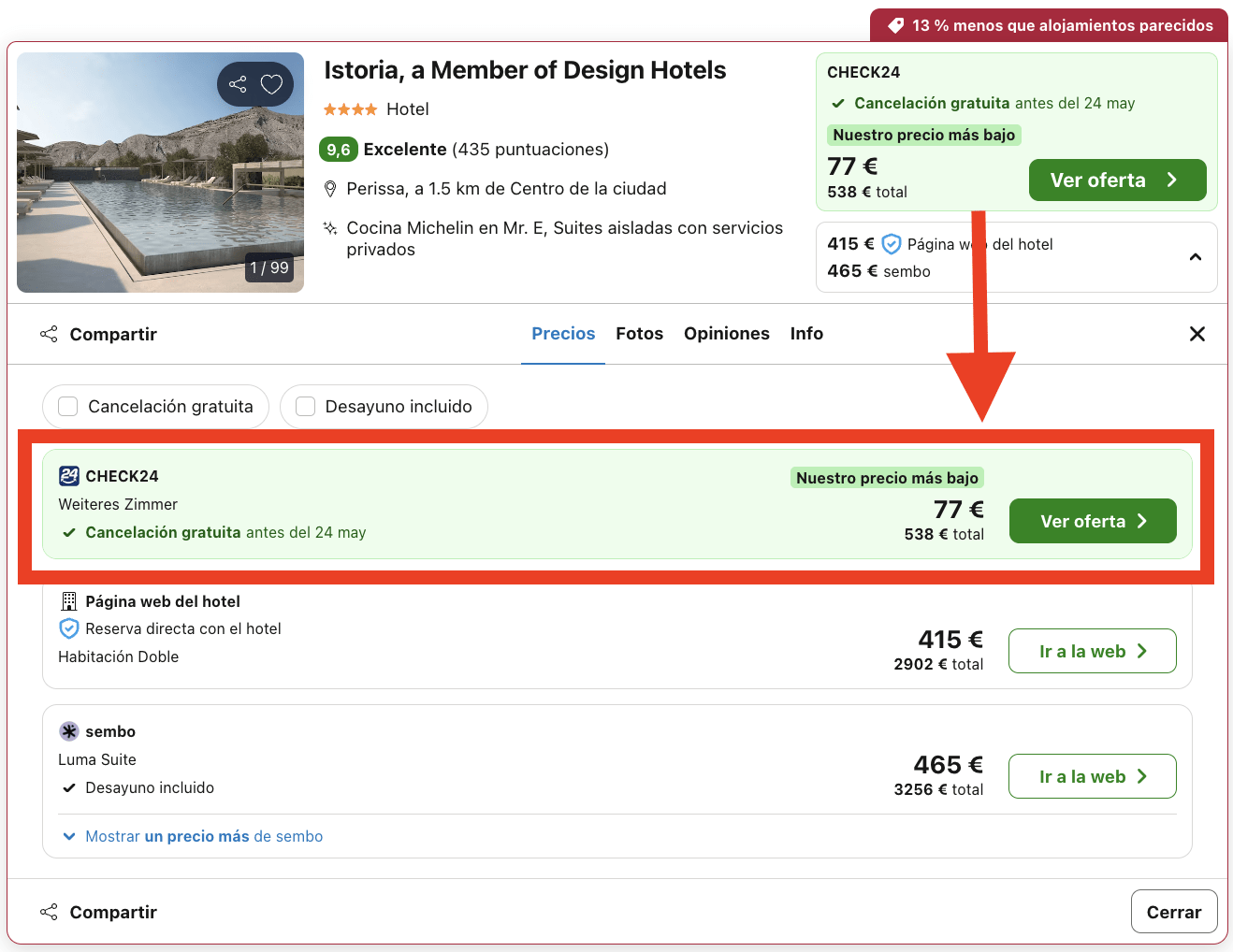Open the hotel pool photo
This screenshot has height=952, width=1233.
coord(160,173)
